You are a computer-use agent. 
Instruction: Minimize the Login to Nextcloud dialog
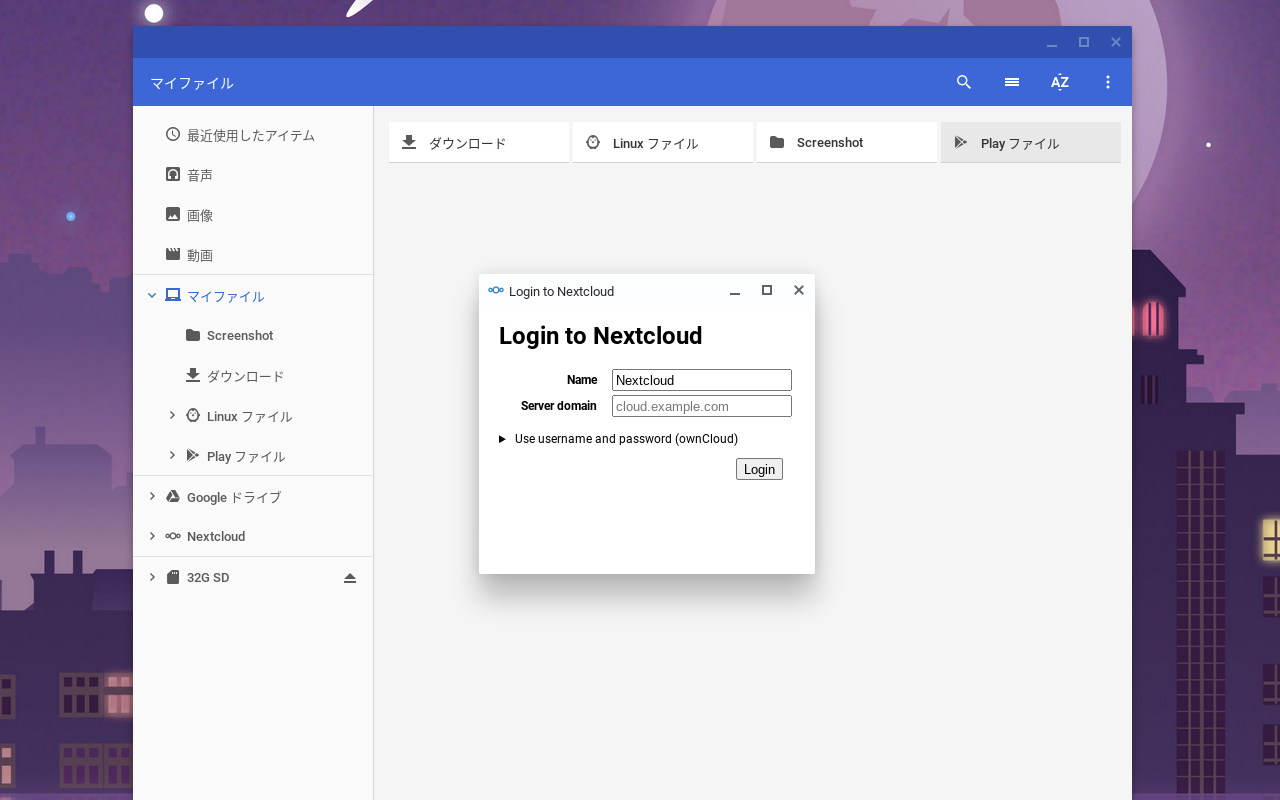tap(735, 291)
